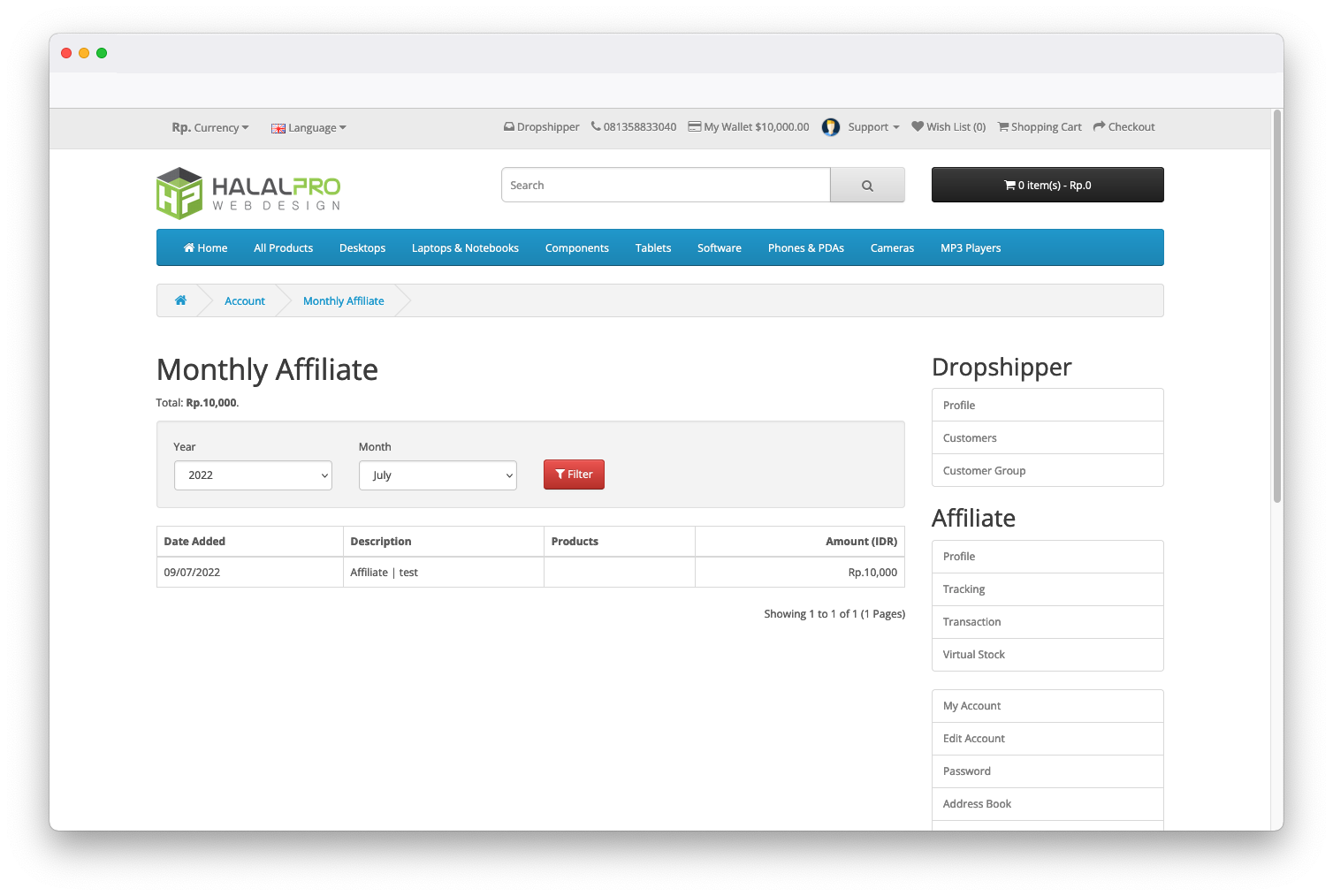Click the home icon in breadcrumb

(181, 300)
